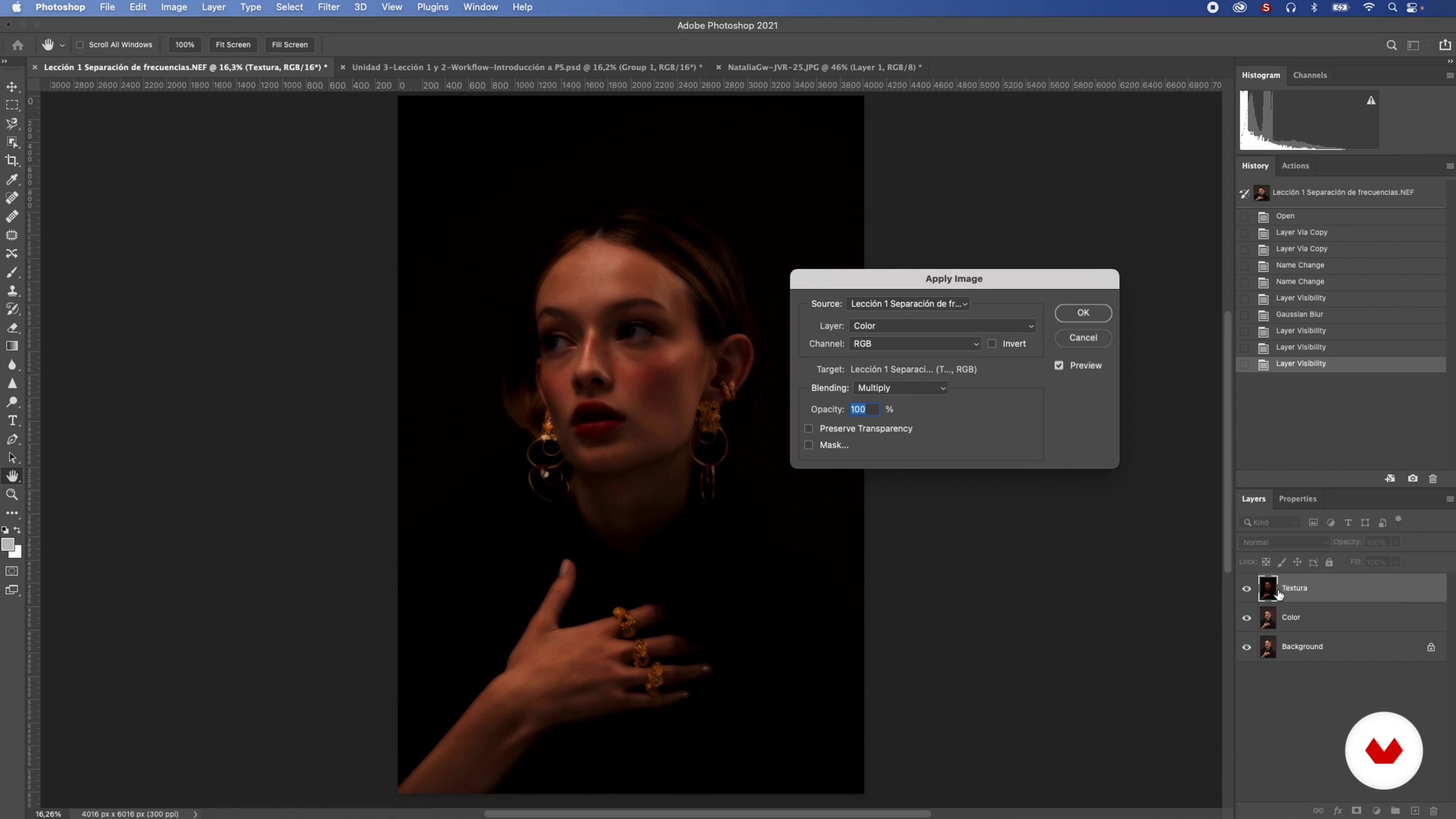This screenshot has height=819, width=1456.
Task: Click the Opacity input field in dialog
Action: 864,409
